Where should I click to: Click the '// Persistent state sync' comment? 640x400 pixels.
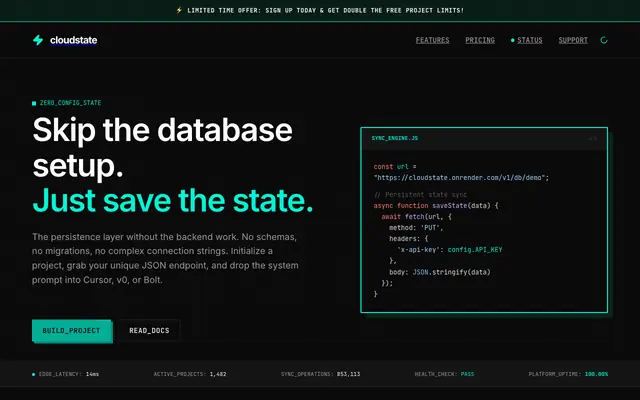click(x=420, y=195)
